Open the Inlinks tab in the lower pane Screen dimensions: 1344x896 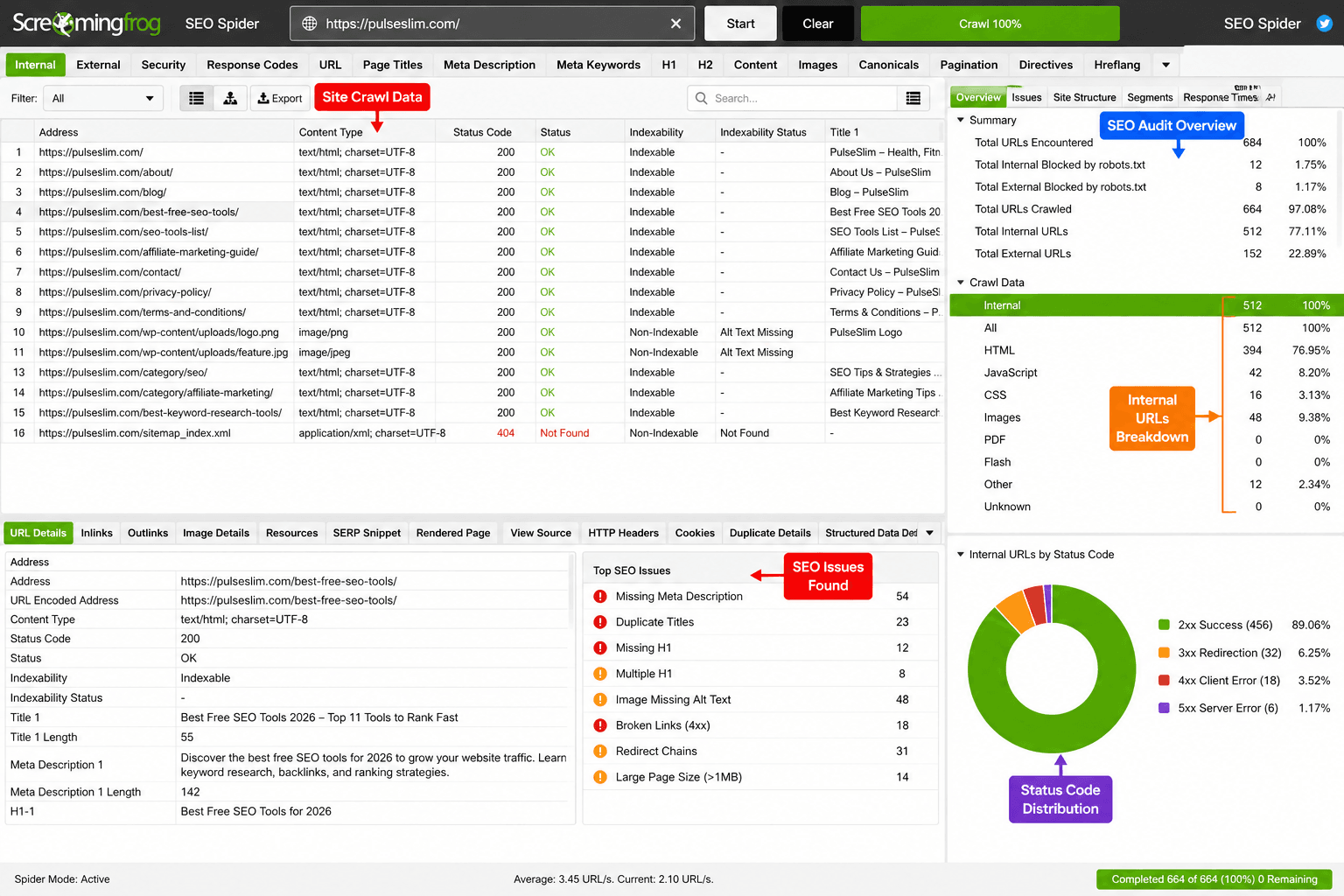click(x=97, y=533)
